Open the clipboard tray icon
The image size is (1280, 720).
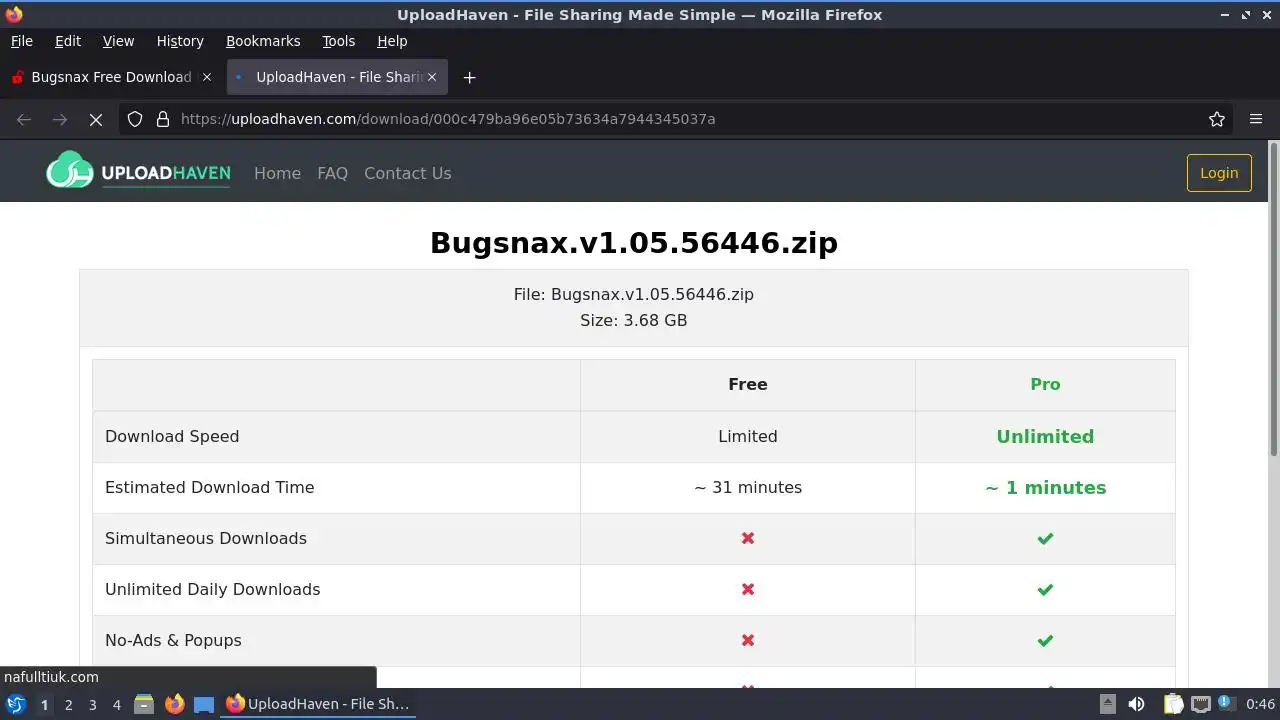coord(1173,704)
